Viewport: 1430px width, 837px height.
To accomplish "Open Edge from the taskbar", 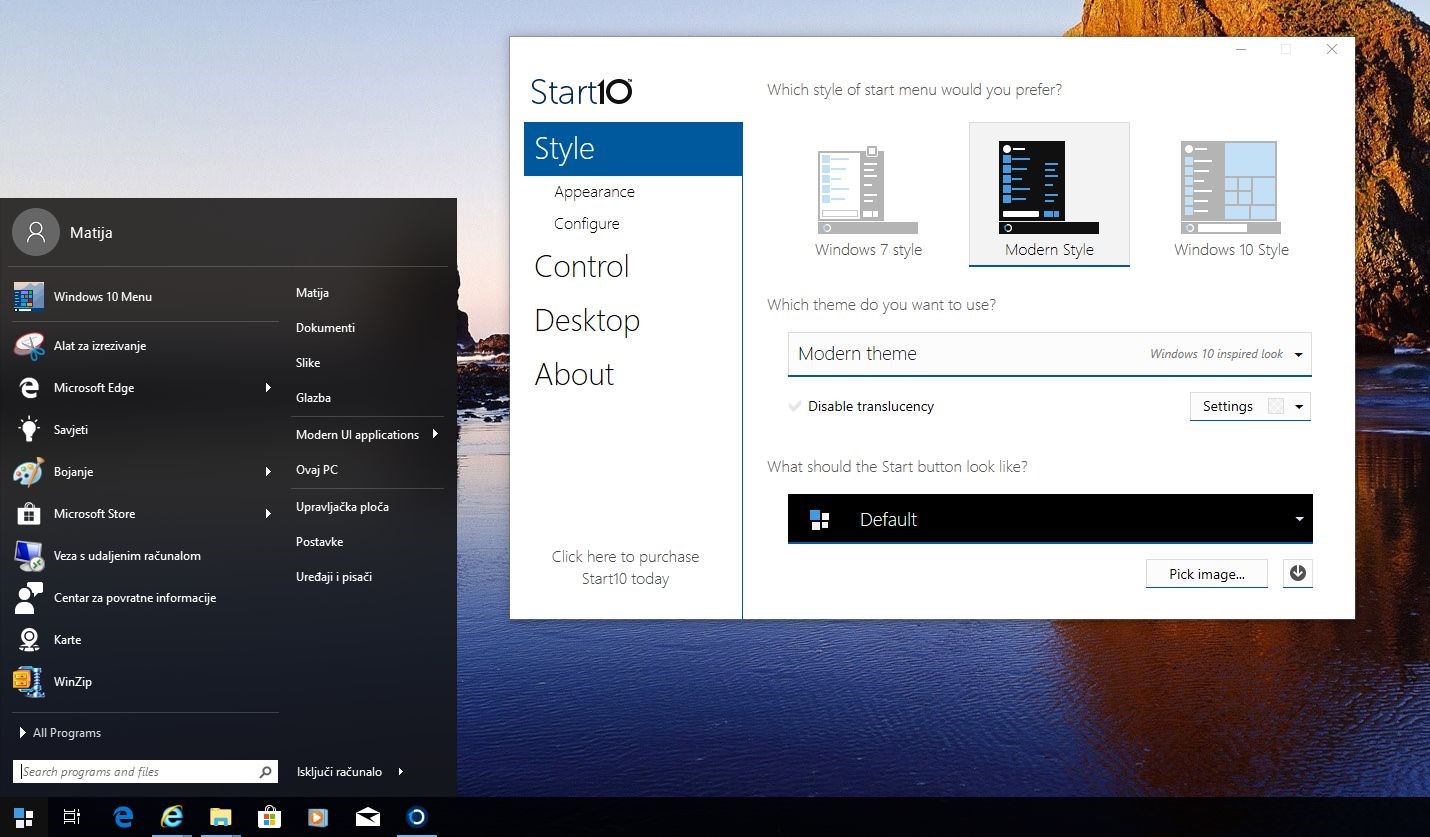I will 124,817.
